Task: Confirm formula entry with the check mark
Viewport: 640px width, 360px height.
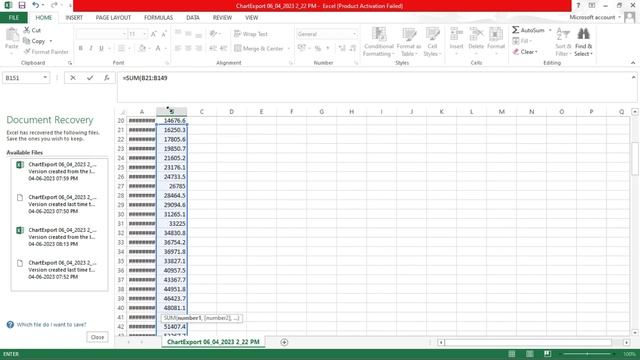Action: pyautogui.click(x=90, y=78)
